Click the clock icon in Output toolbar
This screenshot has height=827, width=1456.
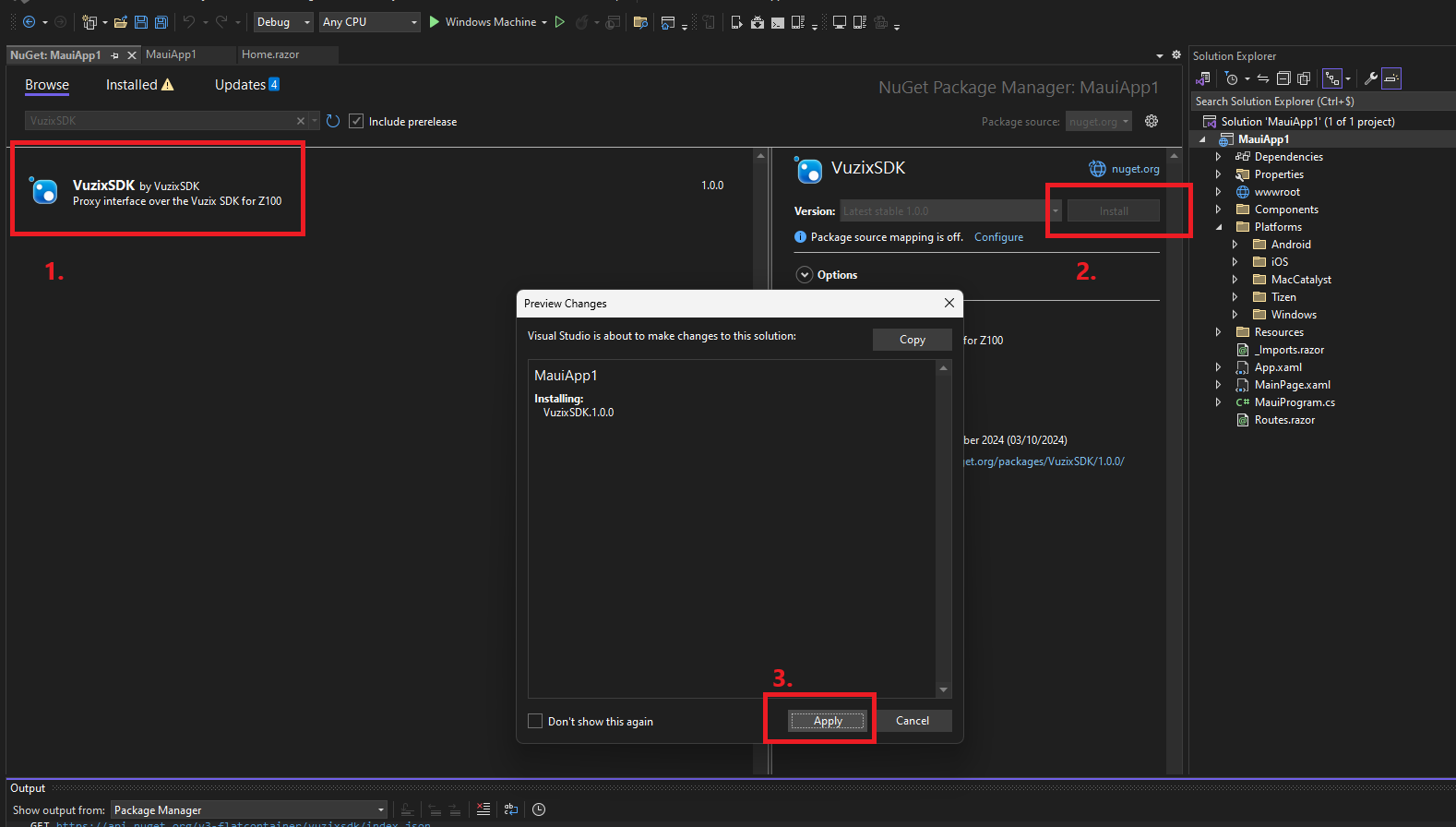pyautogui.click(x=539, y=809)
